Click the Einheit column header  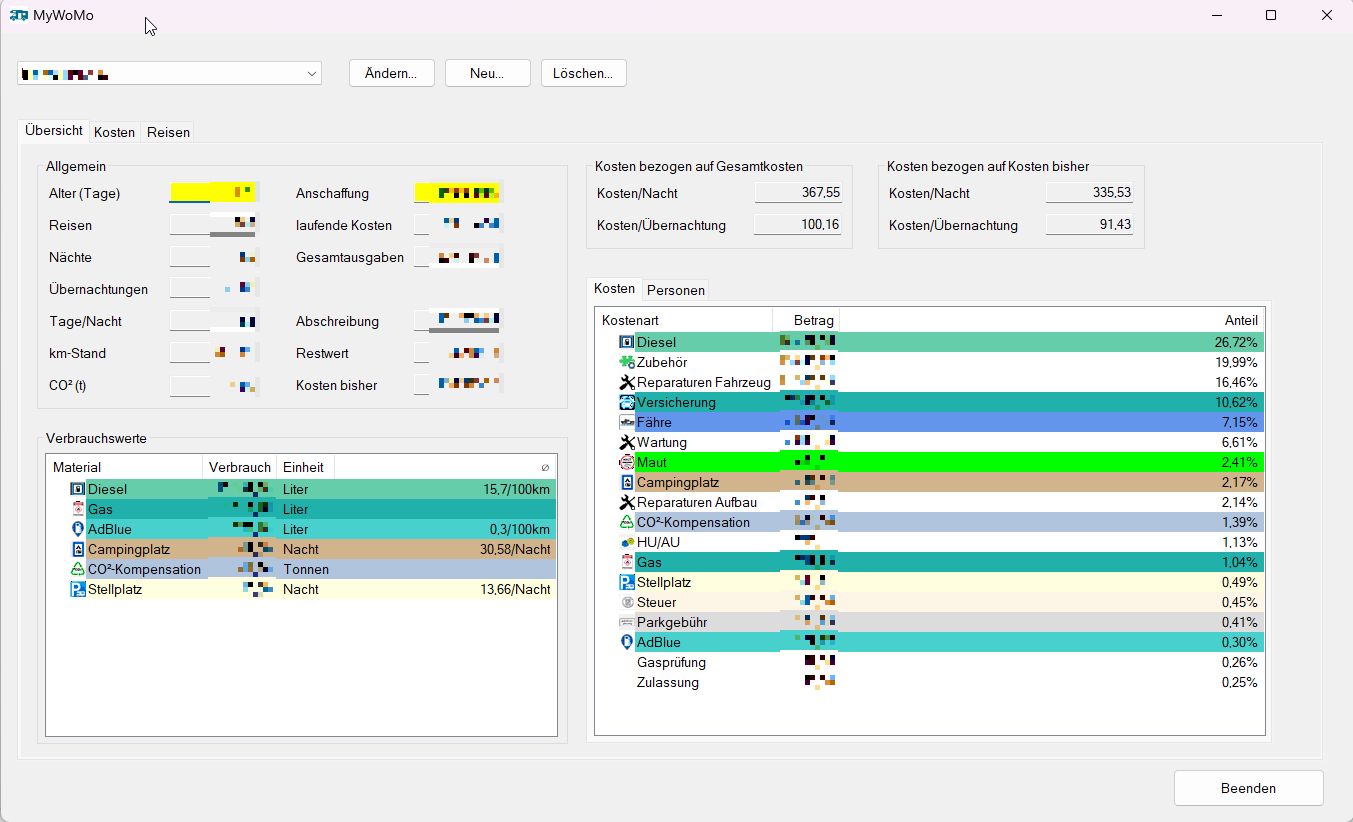pos(305,467)
